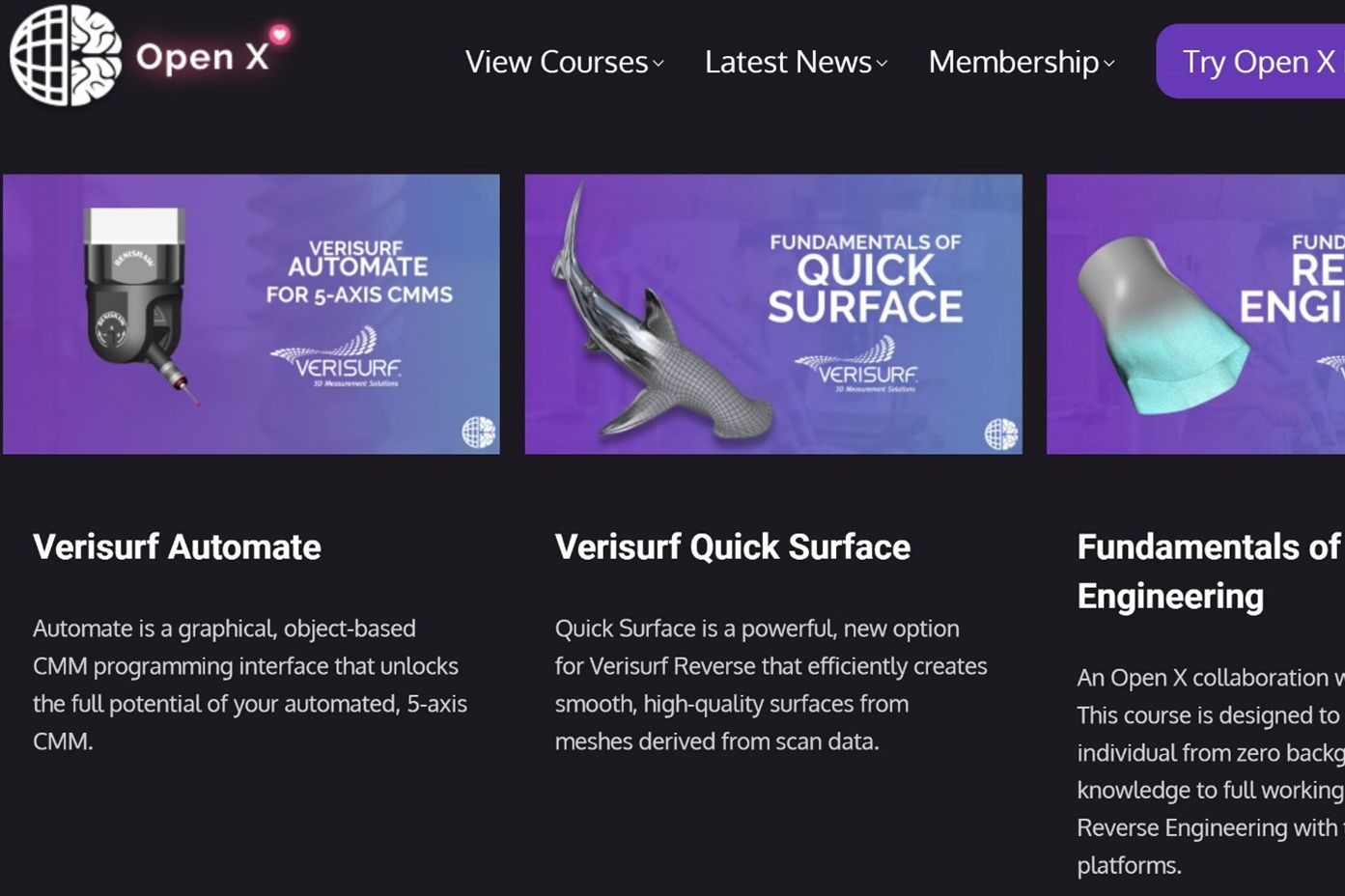The height and width of the screenshot is (896, 1345).
Task: Click the pink heart badge beside Open X
Action: [x=280, y=35]
